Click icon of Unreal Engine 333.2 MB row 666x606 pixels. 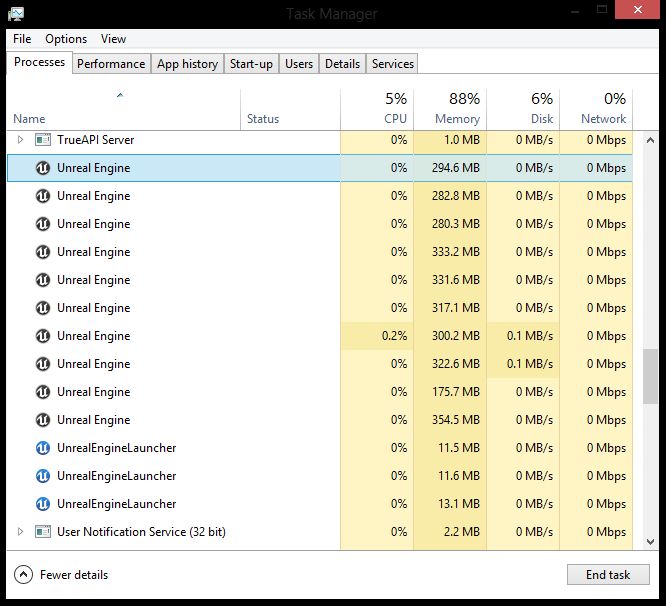(43, 252)
